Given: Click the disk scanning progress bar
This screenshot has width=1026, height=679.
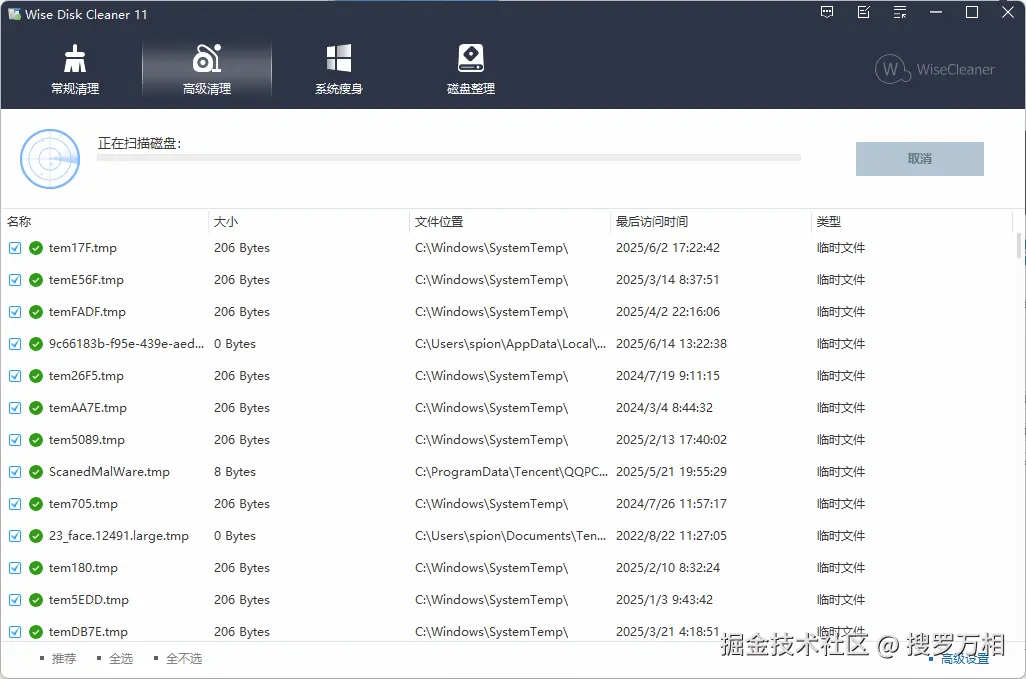Looking at the screenshot, I should [x=449, y=158].
